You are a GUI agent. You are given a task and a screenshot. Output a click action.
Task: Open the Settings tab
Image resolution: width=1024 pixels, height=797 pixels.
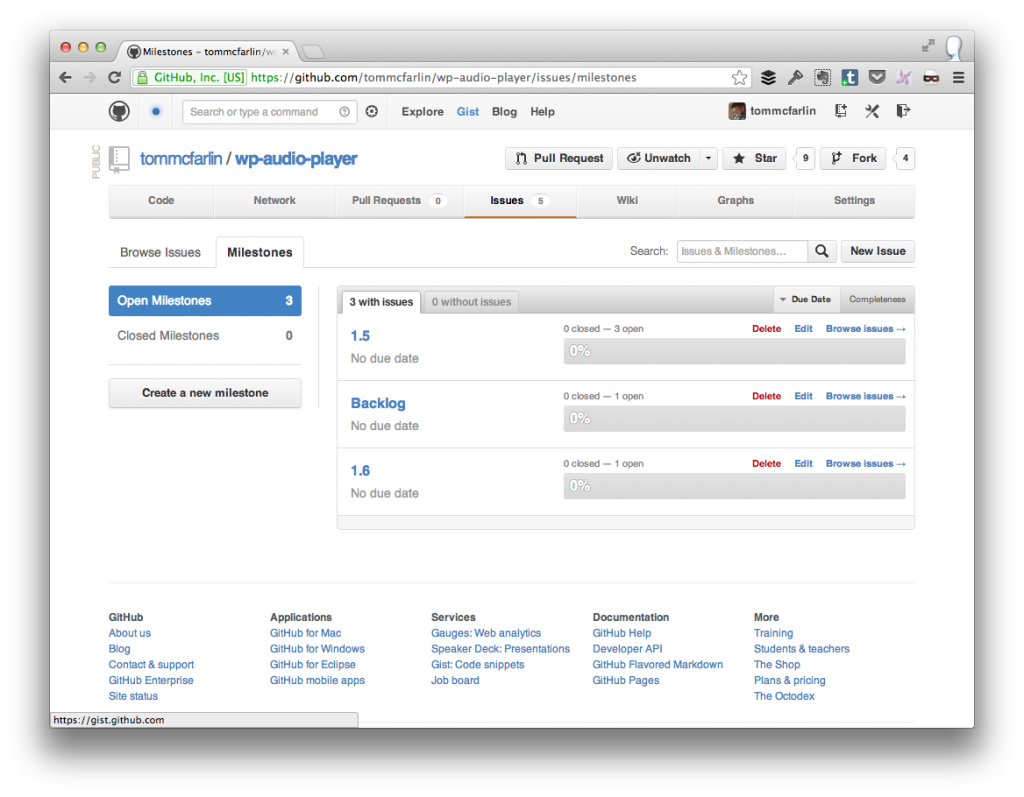coord(854,201)
